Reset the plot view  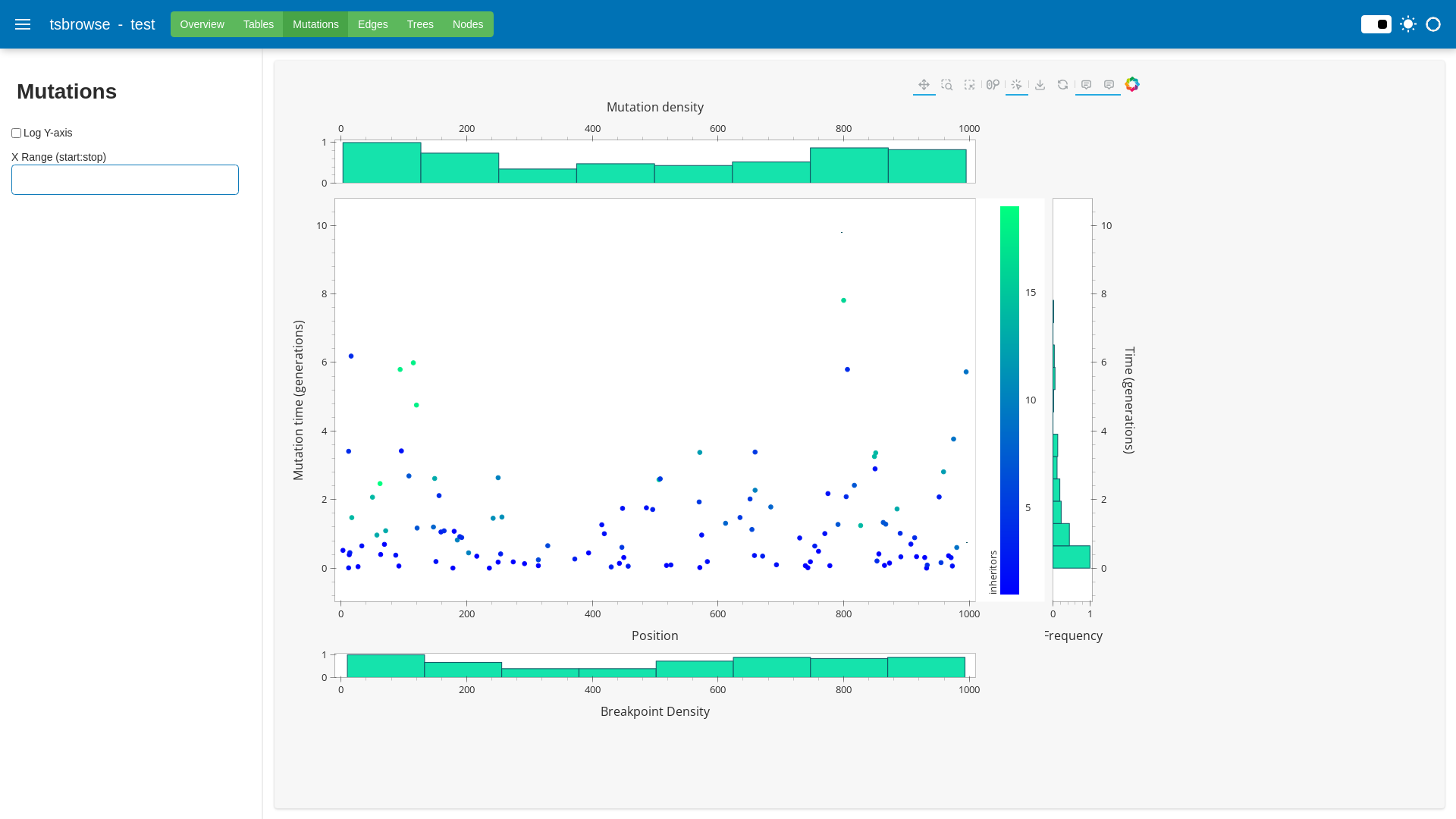(1062, 85)
